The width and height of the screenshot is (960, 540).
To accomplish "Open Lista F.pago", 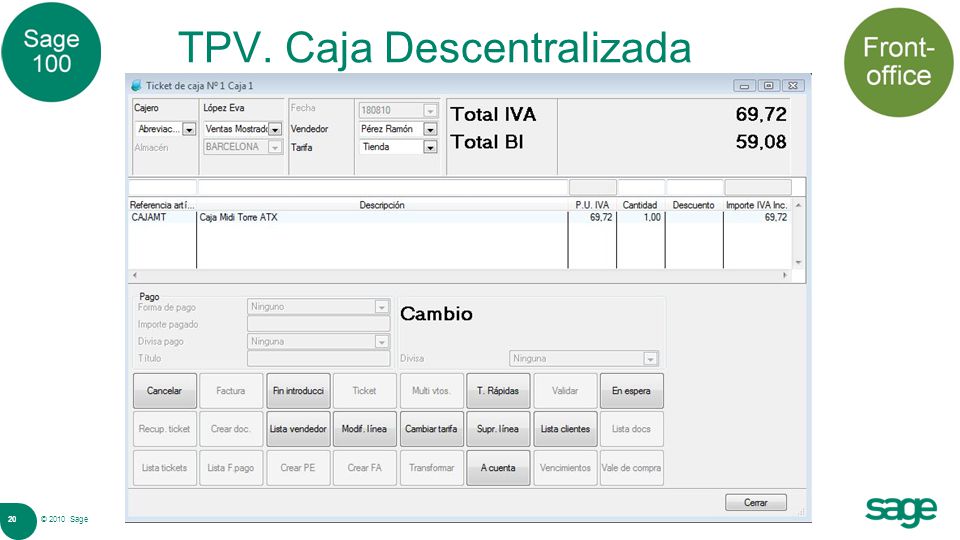I will [231, 468].
